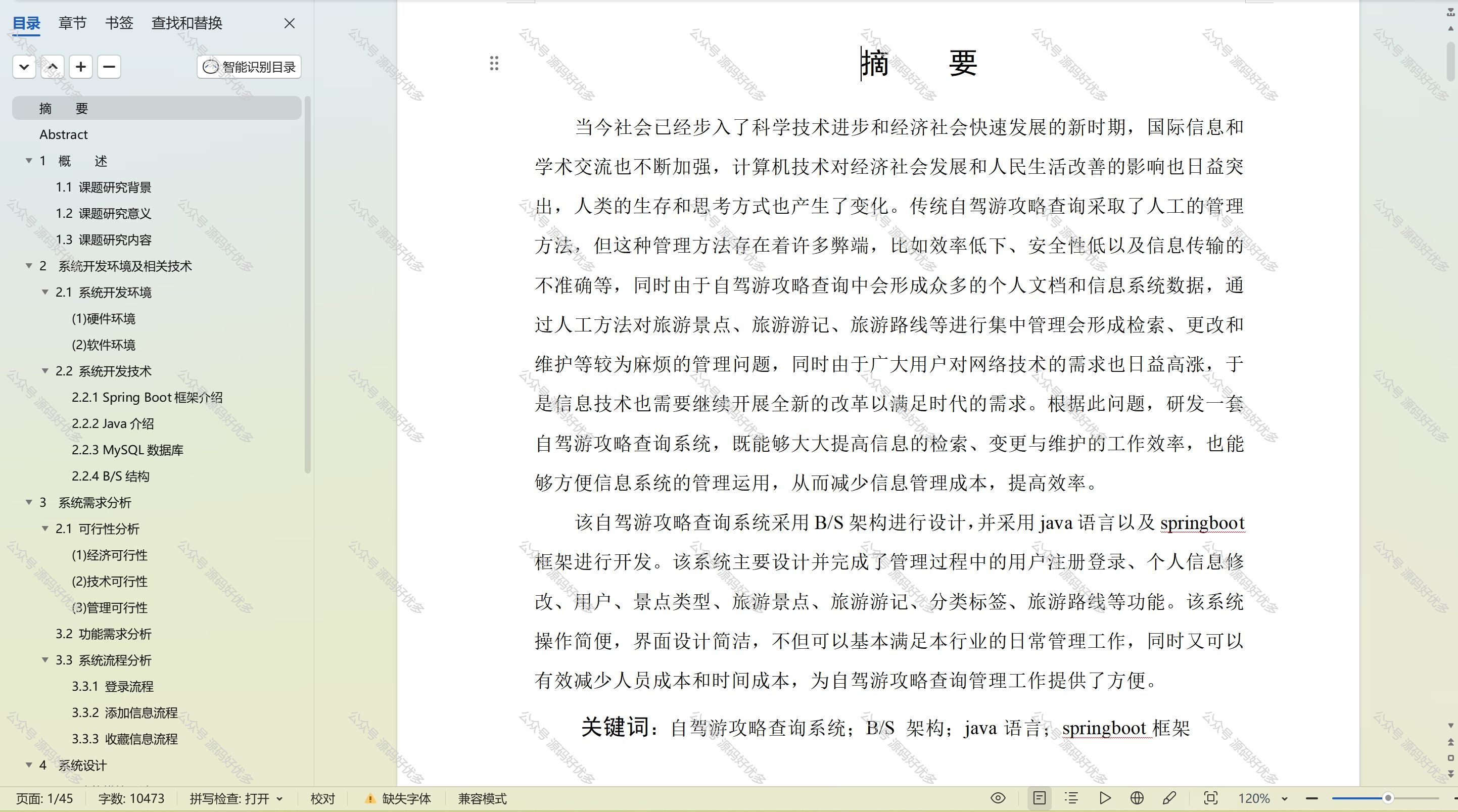Go to 1.3 课题研究内容
This screenshot has width=1458, height=812.
point(104,240)
